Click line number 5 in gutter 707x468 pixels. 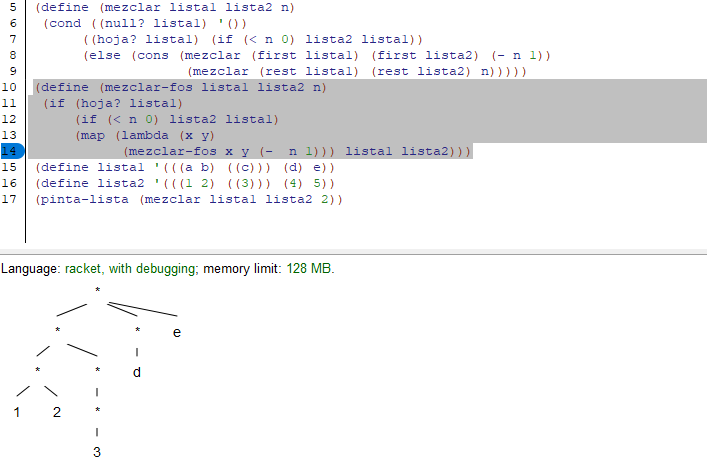point(13,7)
